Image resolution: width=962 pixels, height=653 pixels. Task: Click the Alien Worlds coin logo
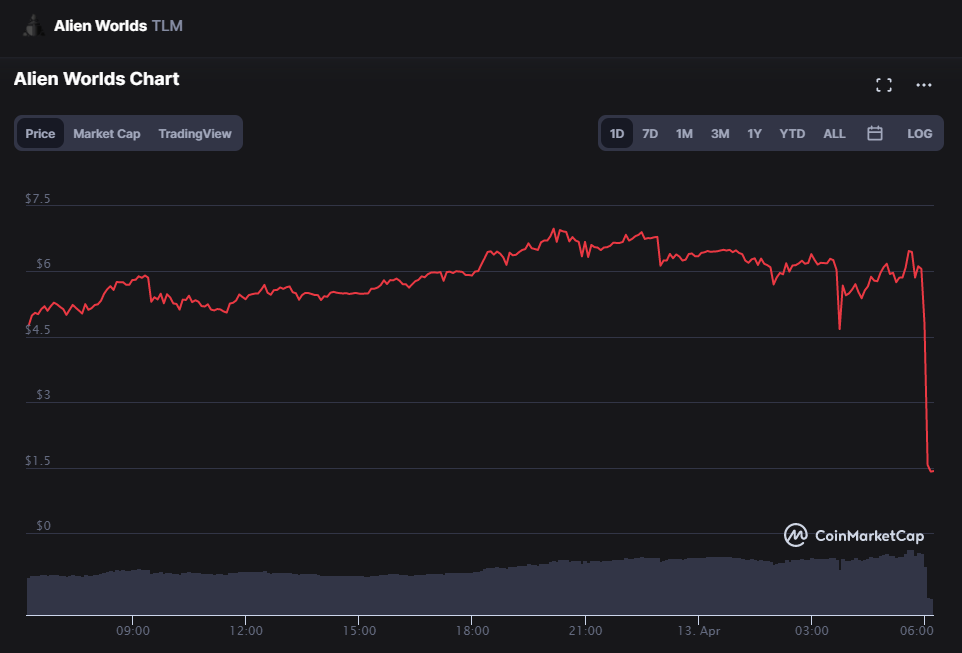(x=33, y=26)
